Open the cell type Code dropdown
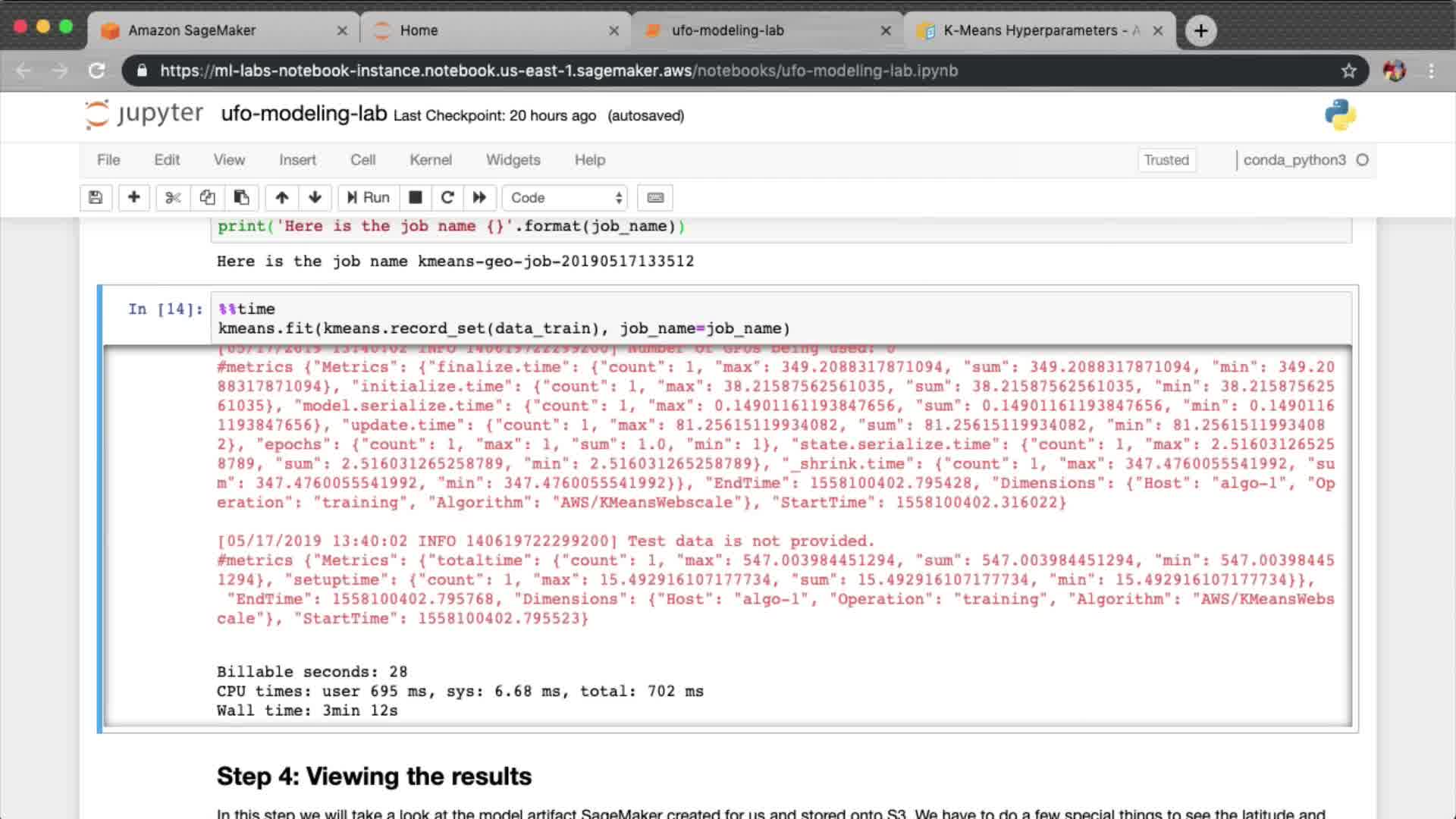This screenshot has height=819, width=1456. [x=565, y=198]
